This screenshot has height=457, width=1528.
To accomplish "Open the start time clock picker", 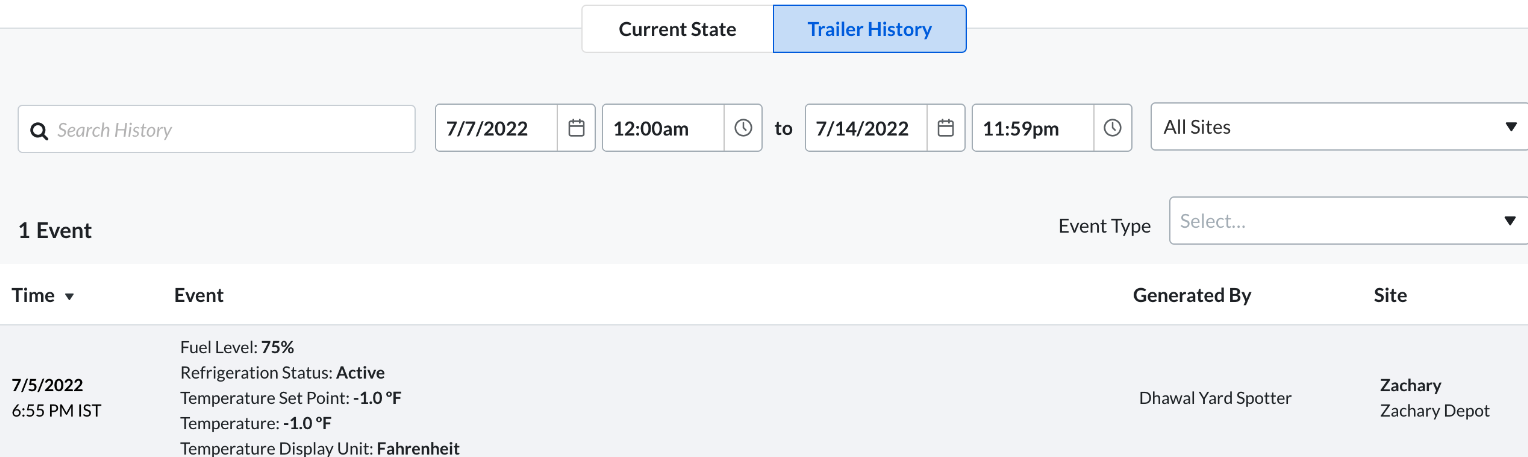I will click(743, 128).
